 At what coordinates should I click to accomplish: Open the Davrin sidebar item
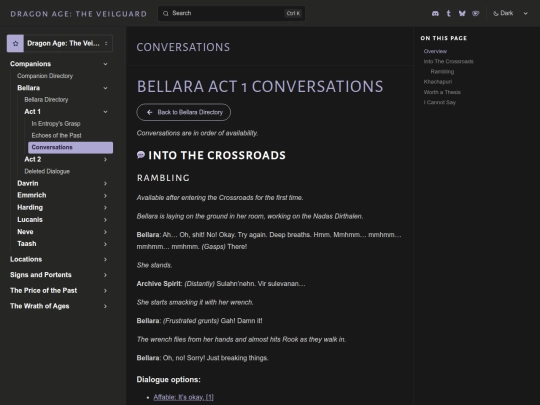28,184
